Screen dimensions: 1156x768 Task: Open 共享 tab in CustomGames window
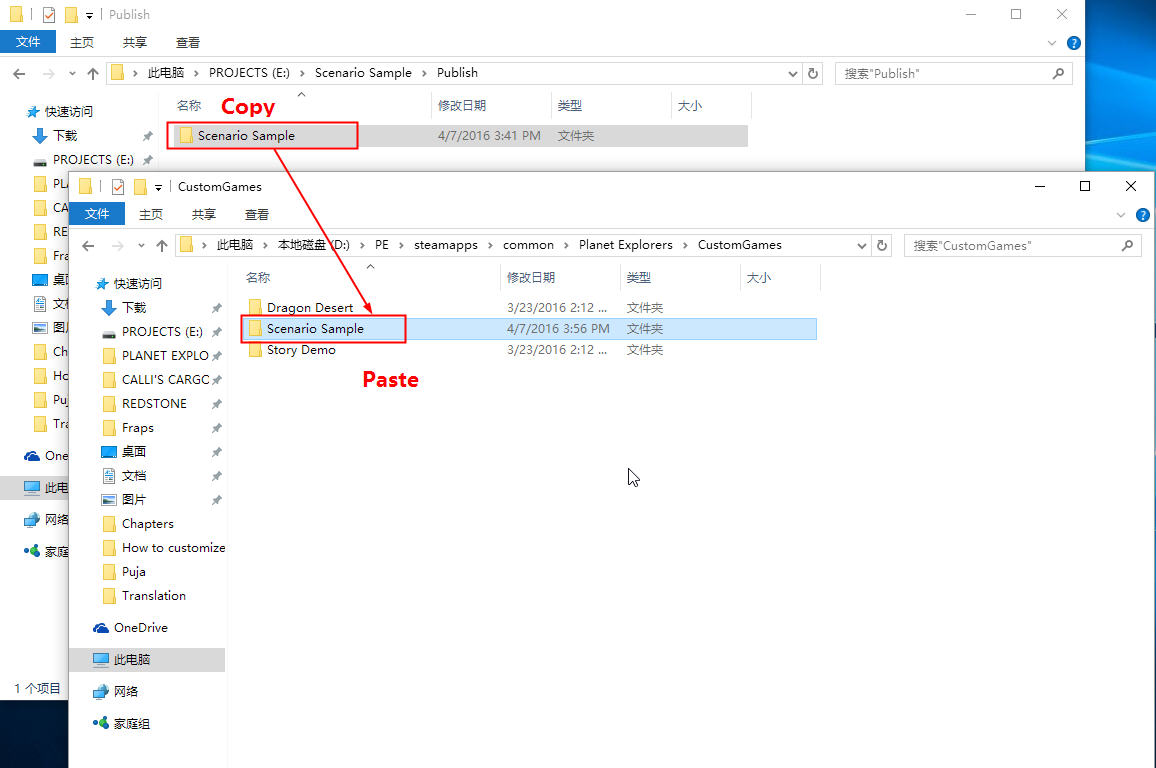pos(203,214)
